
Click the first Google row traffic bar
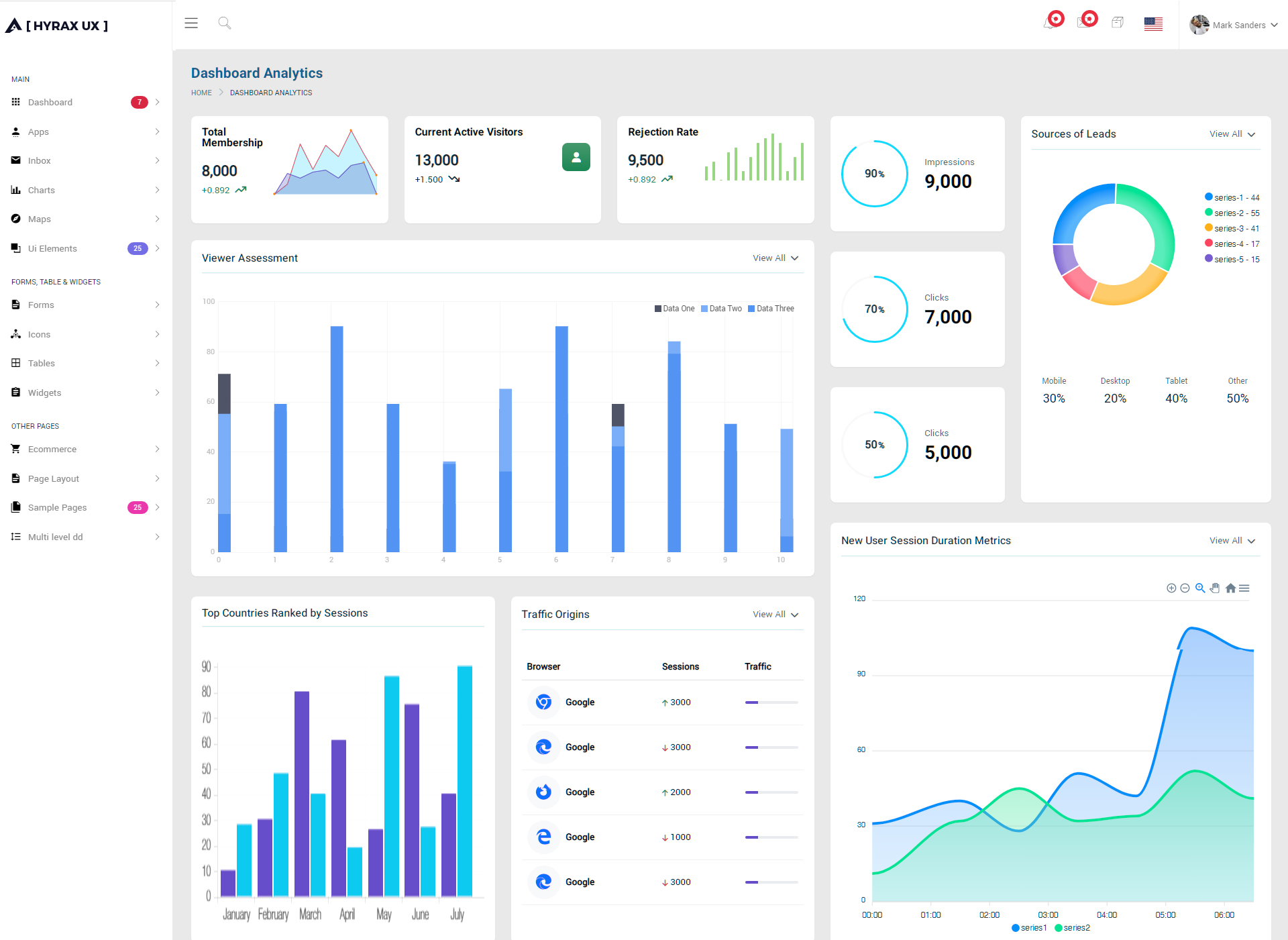tap(771, 702)
